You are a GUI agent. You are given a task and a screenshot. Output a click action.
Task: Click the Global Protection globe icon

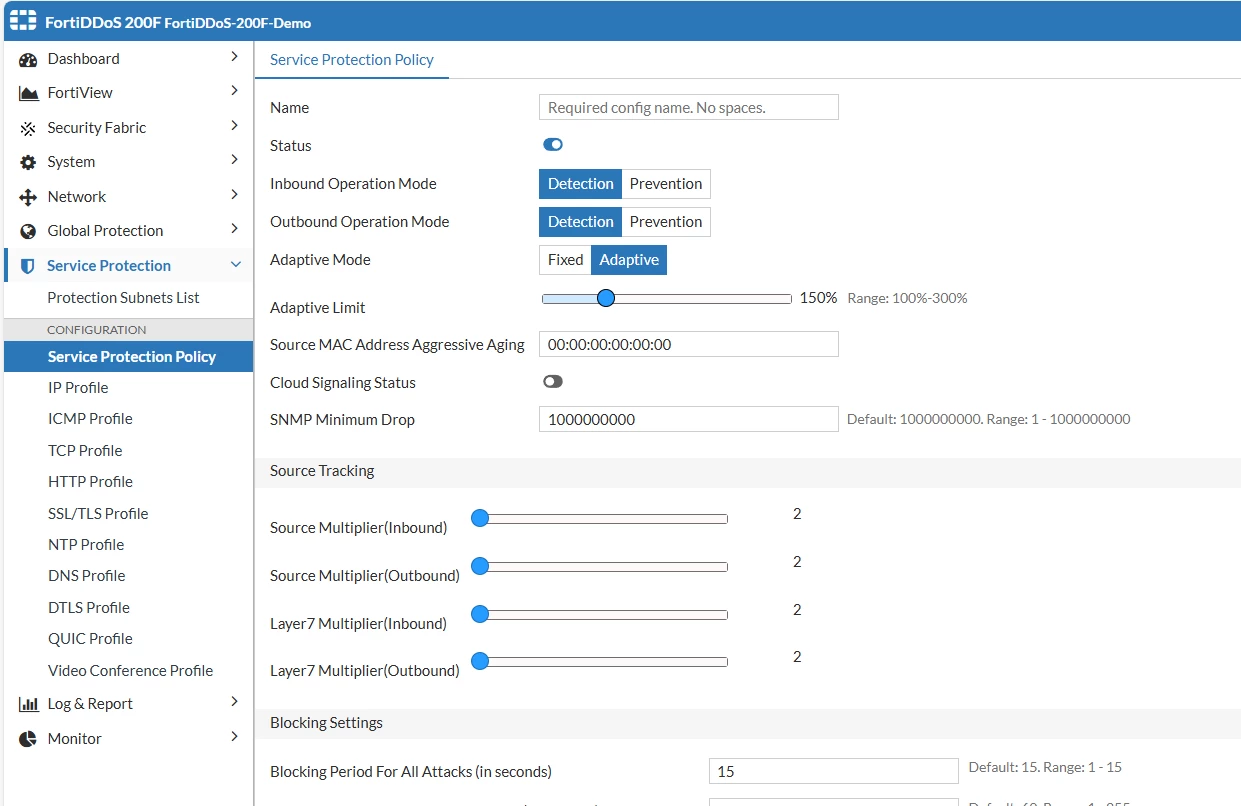pos(28,231)
